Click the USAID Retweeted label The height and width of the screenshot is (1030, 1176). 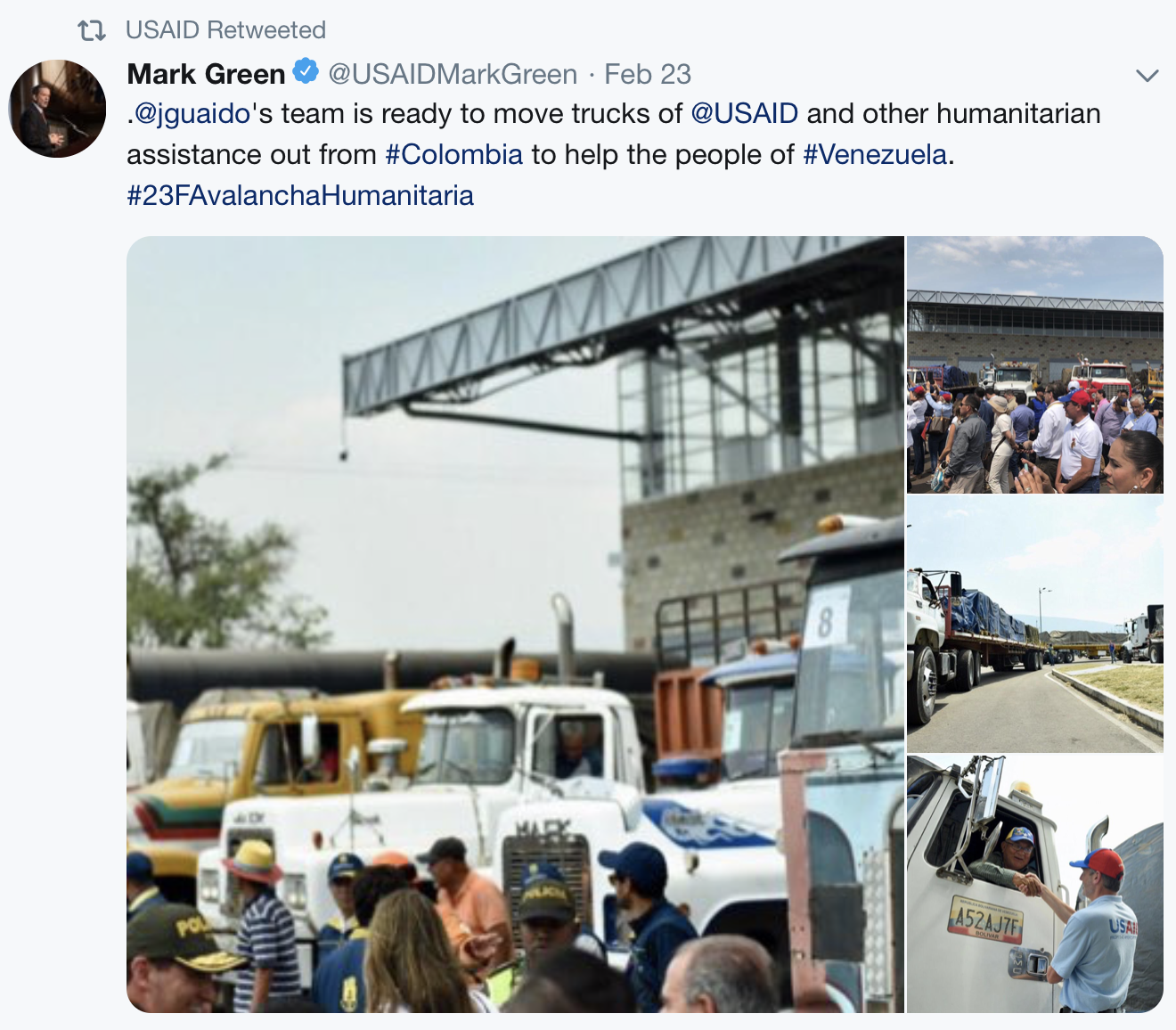225,30
